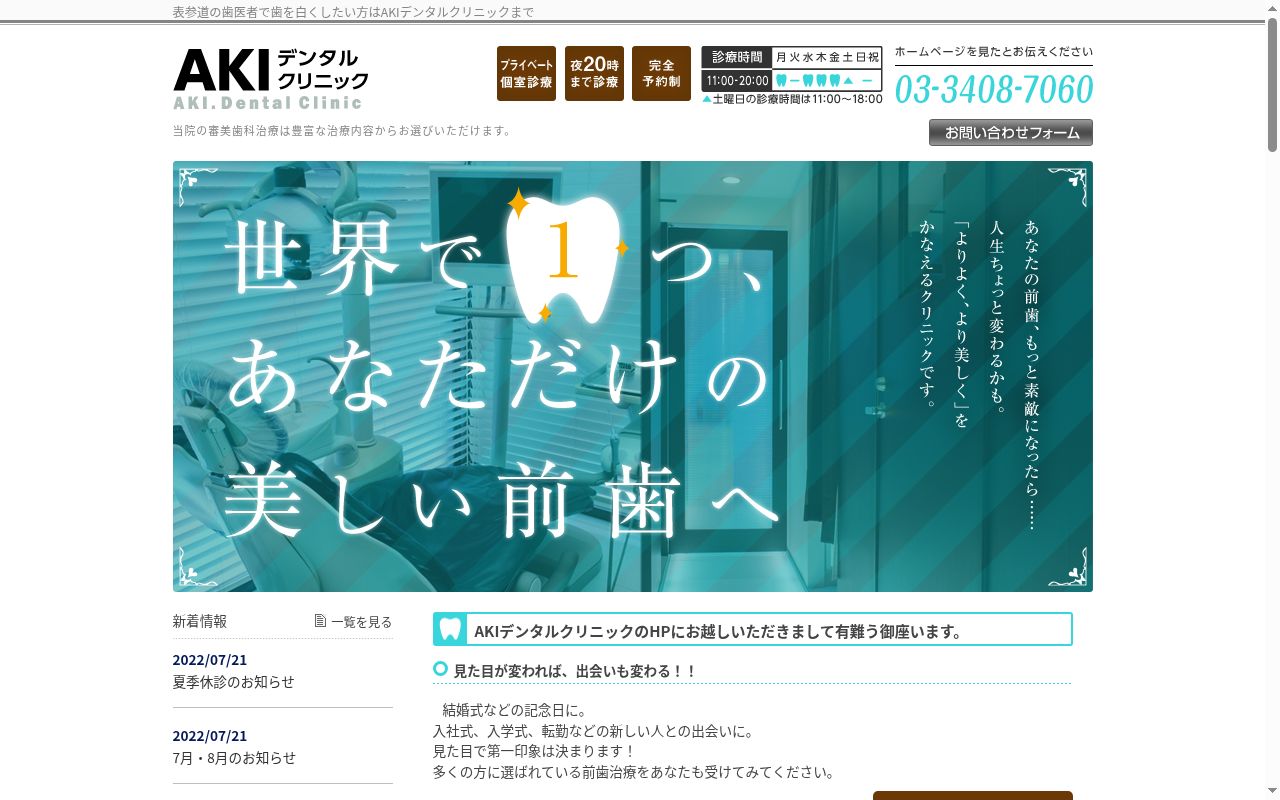
Task: Click the プライベート個室診療 badge
Action: click(526, 73)
